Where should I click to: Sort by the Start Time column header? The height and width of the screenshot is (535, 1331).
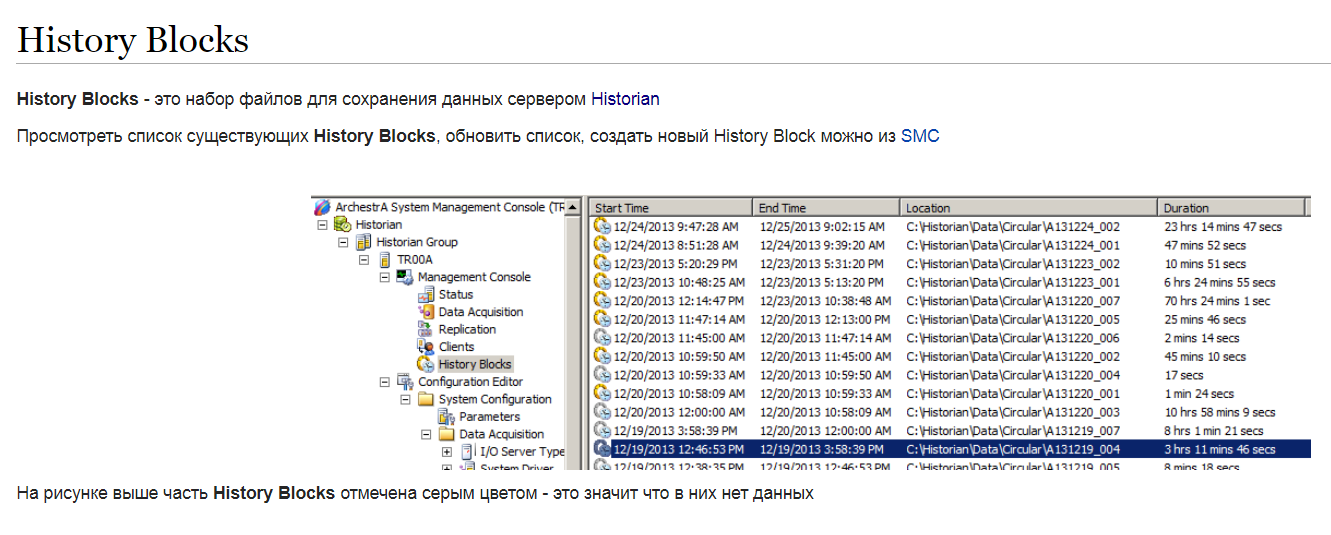click(669, 208)
